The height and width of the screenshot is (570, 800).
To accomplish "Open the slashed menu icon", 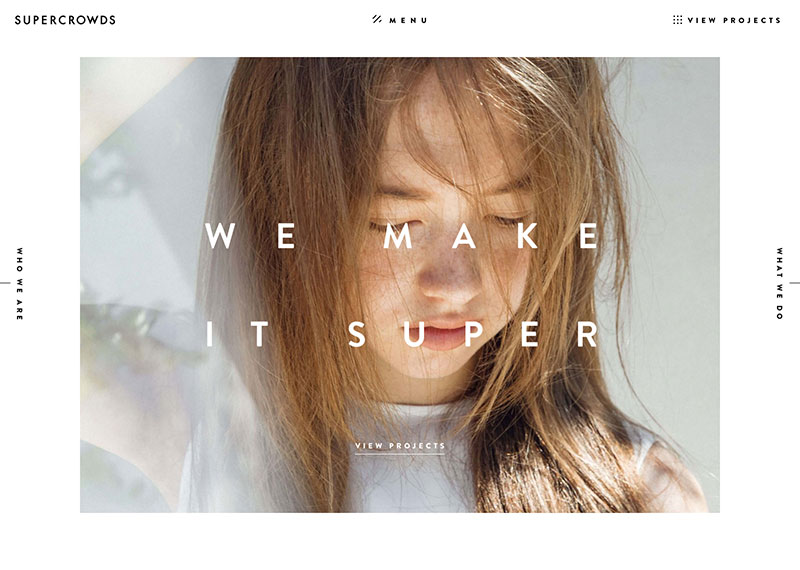I will (x=377, y=19).
